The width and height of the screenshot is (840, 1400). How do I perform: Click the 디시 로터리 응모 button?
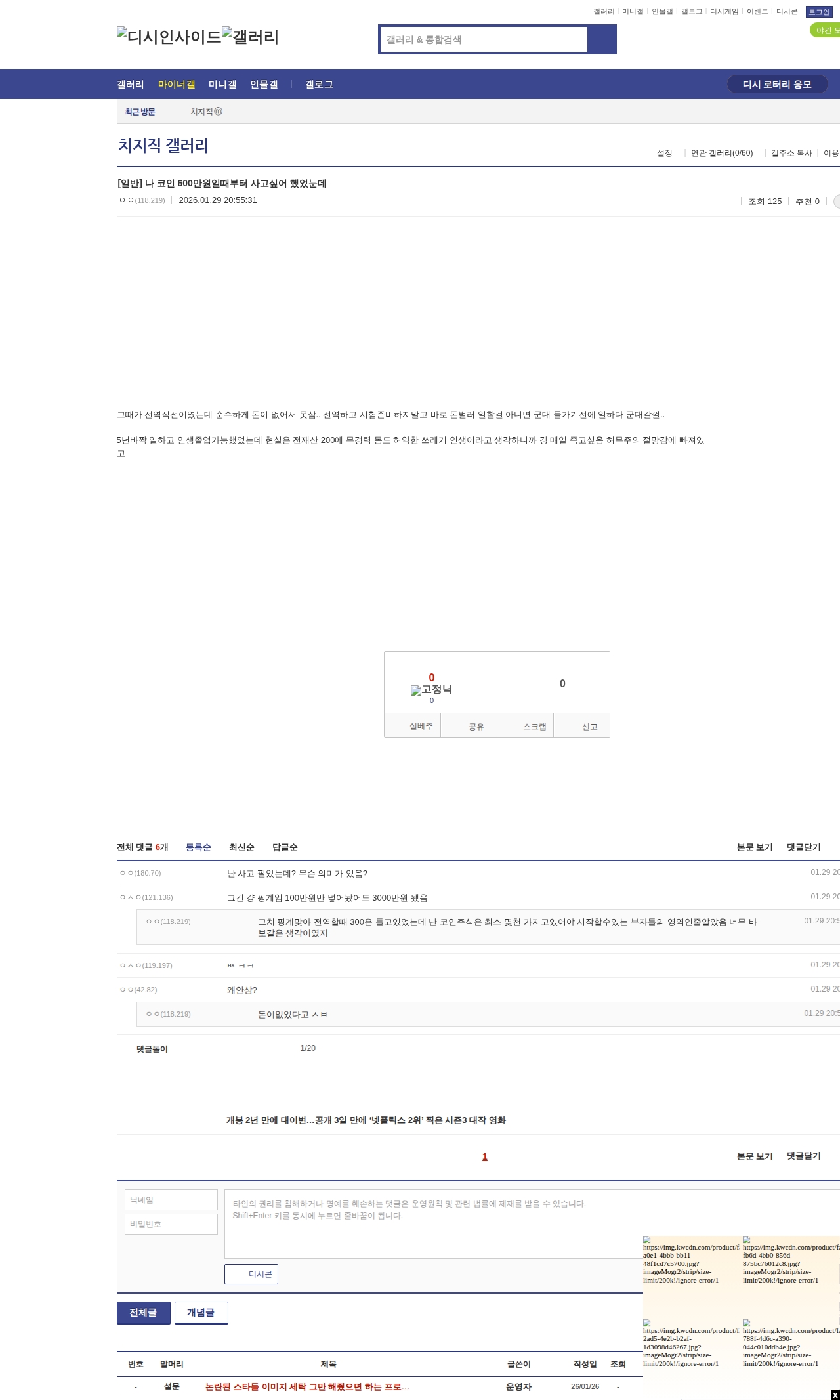pos(777,84)
